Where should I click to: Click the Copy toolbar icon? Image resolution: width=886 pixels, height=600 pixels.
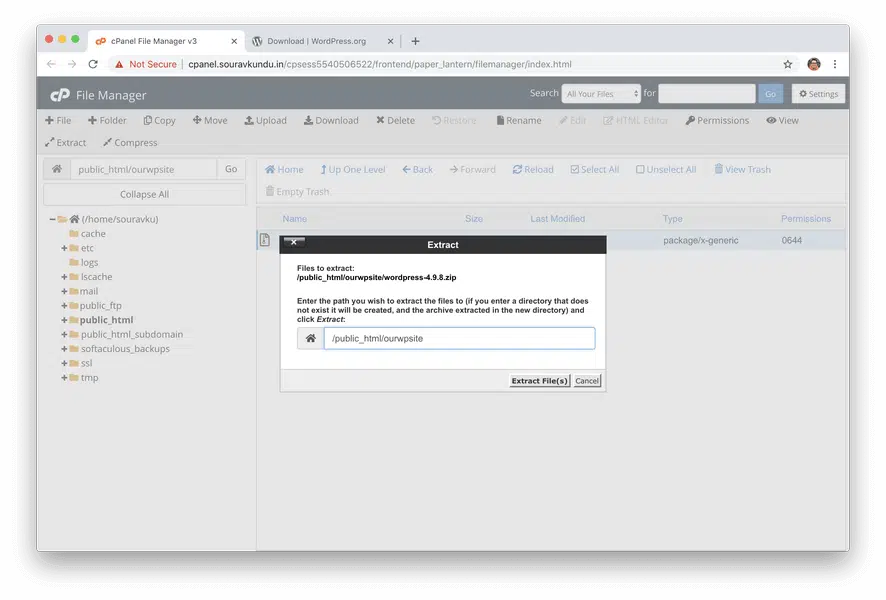[x=148, y=121]
